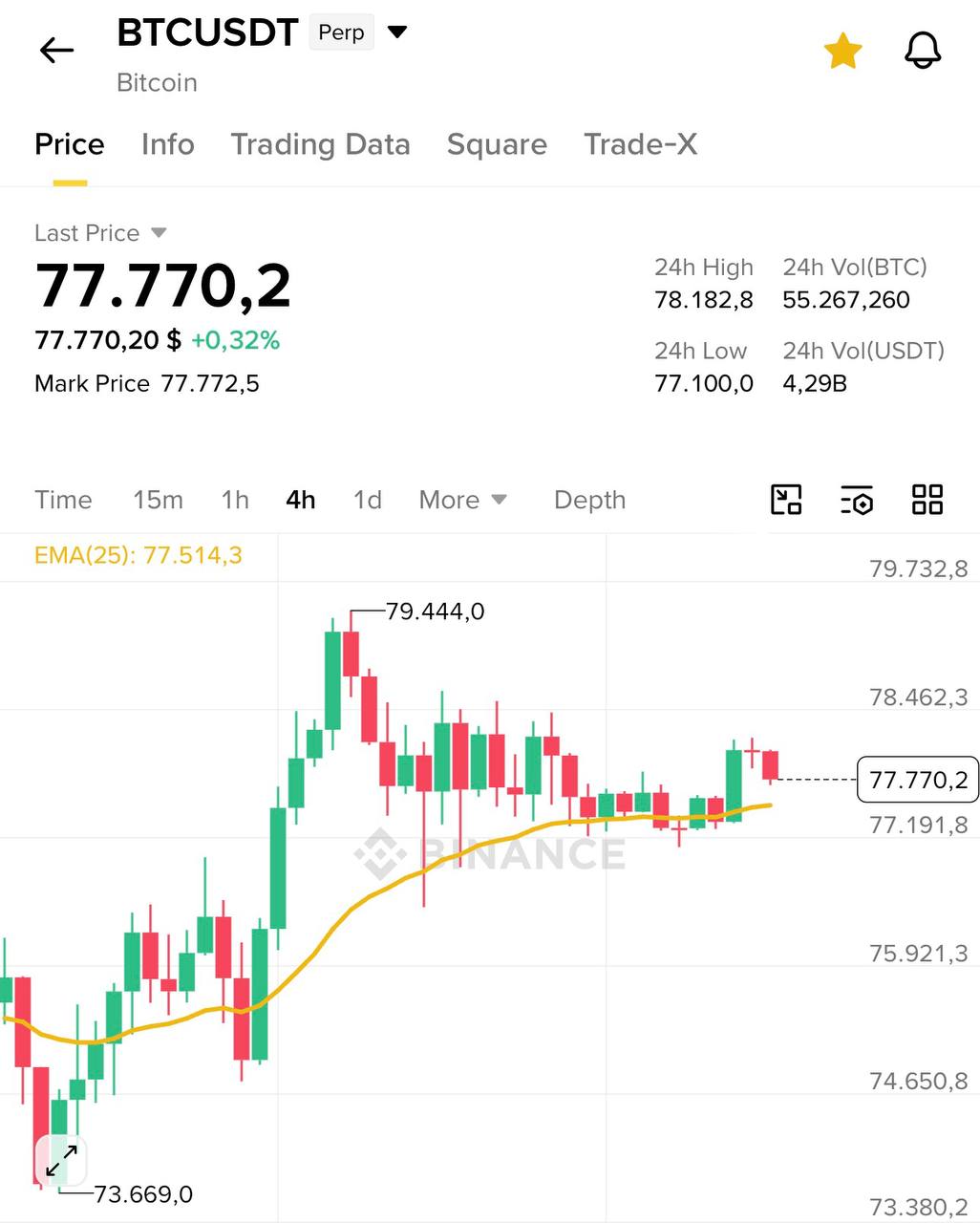Show the Depth chart view
This screenshot has height=1223, width=980.
(589, 500)
